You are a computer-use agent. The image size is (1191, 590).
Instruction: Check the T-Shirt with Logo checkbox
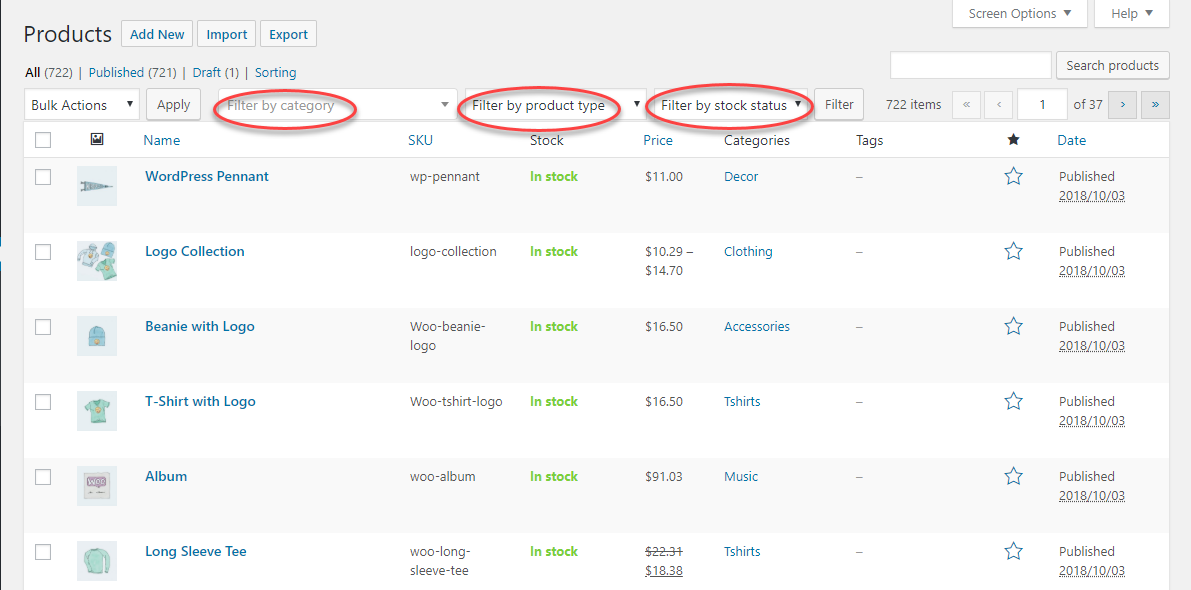point(43,402)
